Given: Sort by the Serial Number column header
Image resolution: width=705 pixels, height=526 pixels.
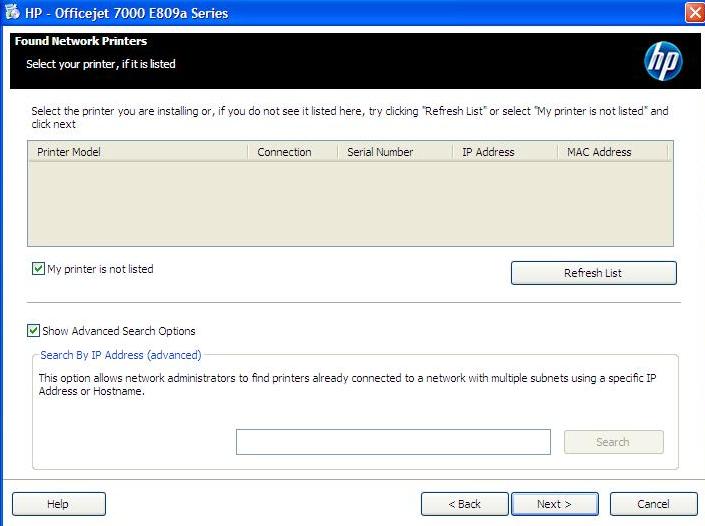Looking at the screenshot, I should click(x=395, y=152).
